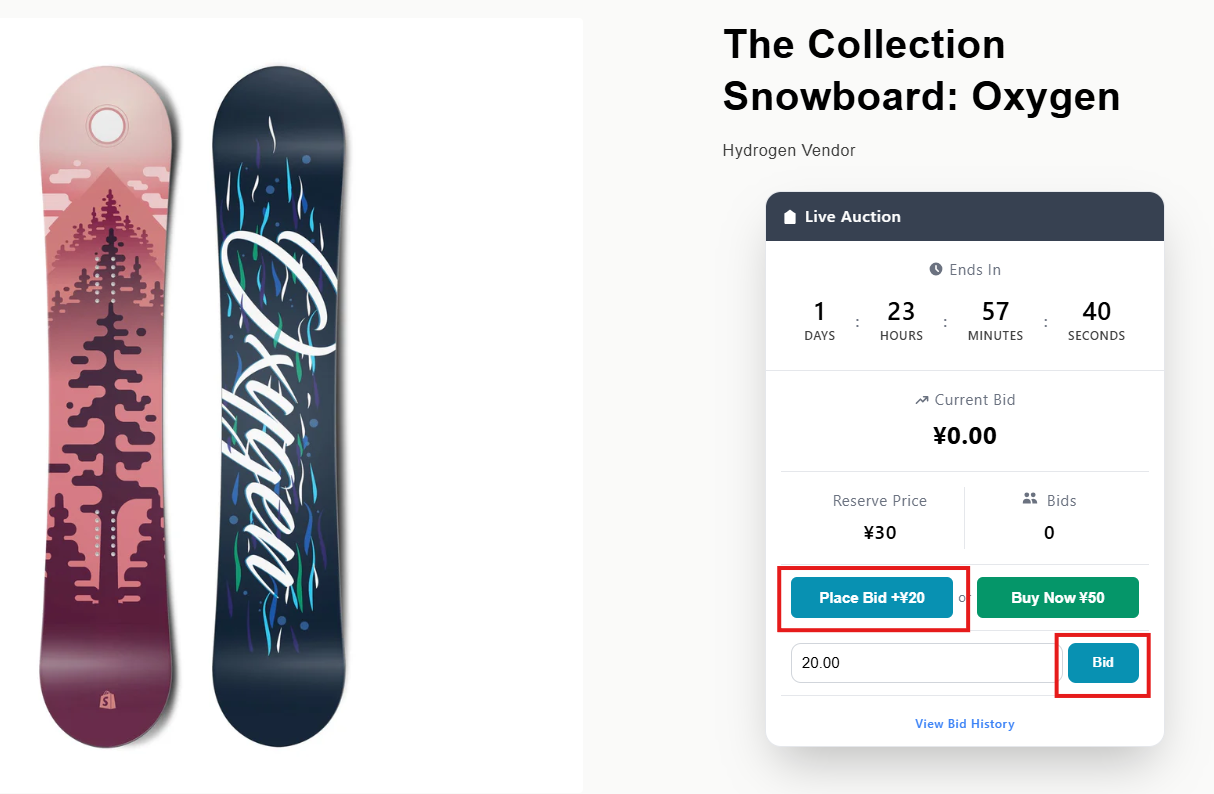Click the trending arrow icon beside Current Bid

[922, 400]
